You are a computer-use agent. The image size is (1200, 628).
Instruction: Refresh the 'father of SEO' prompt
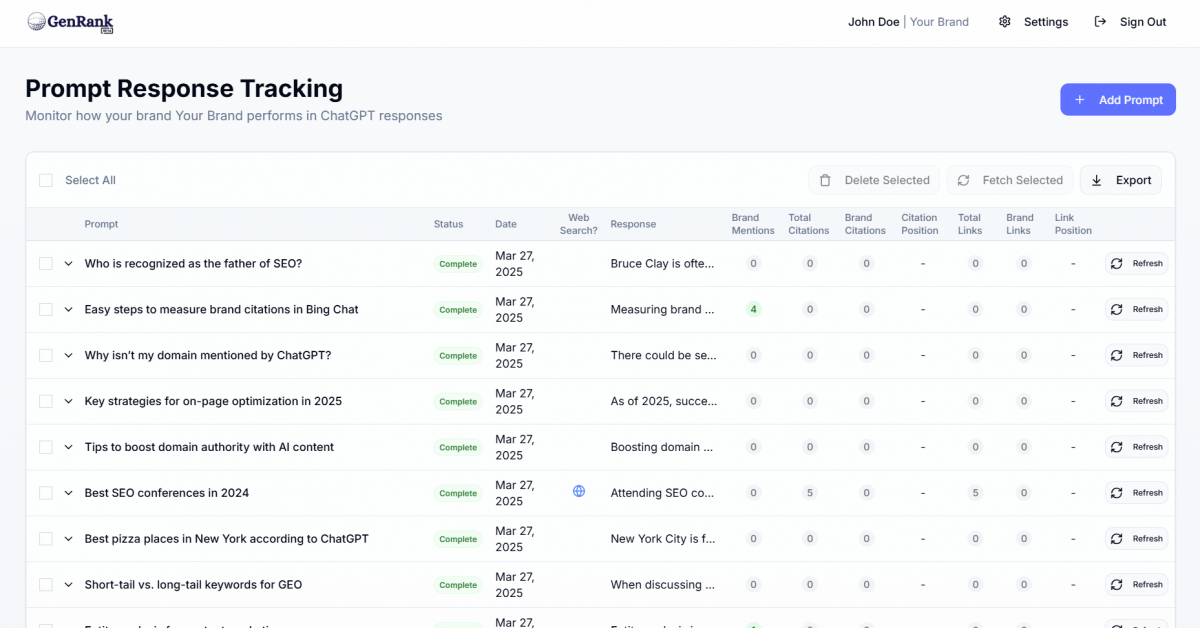point(1137,264)
